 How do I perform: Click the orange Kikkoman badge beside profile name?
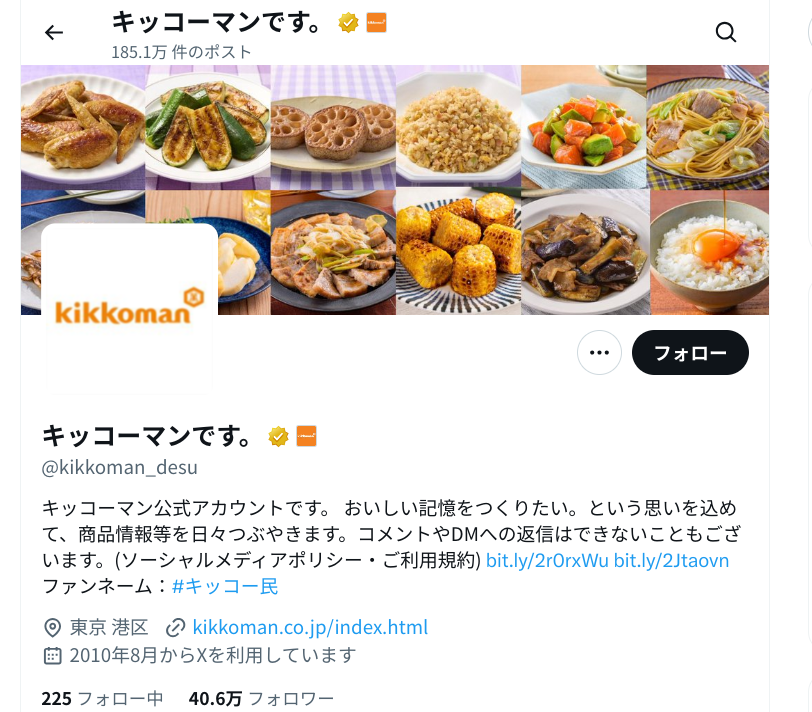coord(307,437)
